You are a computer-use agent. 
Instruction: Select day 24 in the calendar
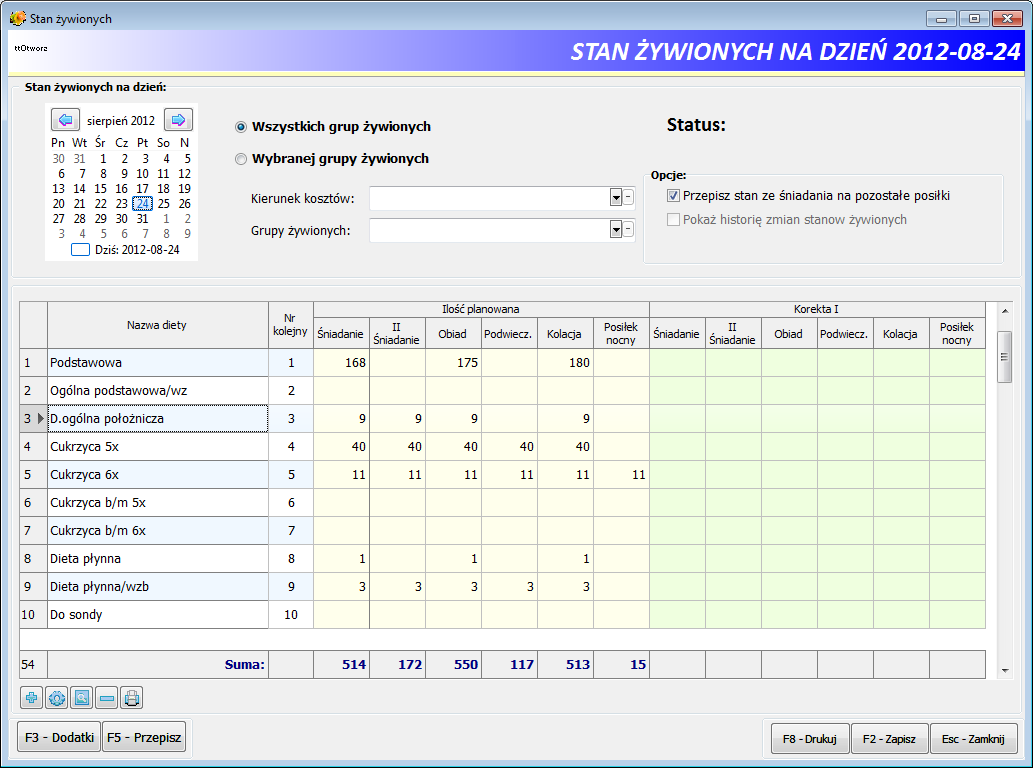[142, 204]
